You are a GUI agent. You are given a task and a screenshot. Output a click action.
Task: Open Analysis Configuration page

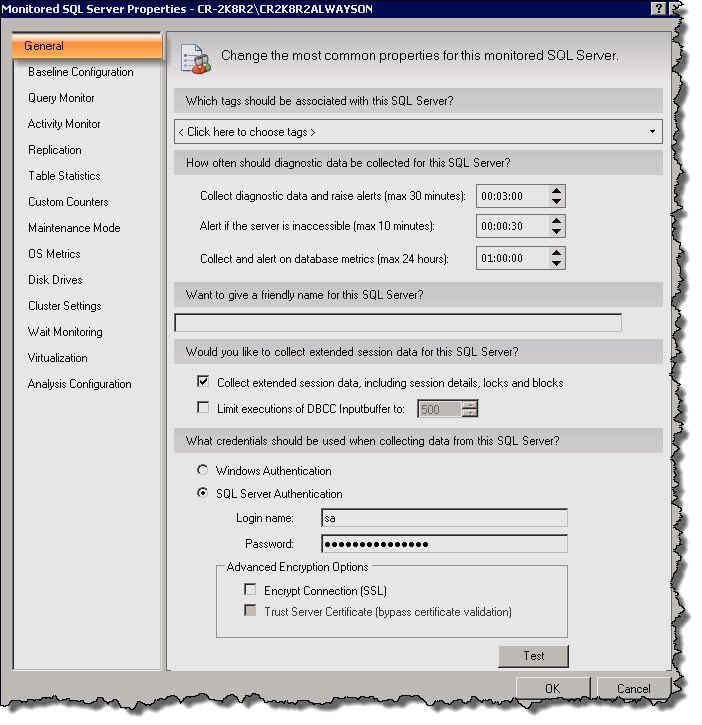79,384
